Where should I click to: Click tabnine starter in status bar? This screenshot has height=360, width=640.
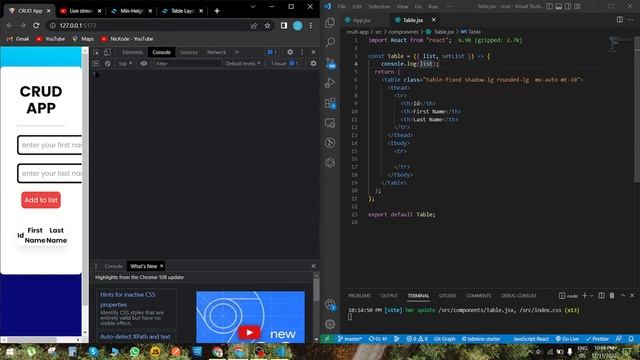point(481,339)
